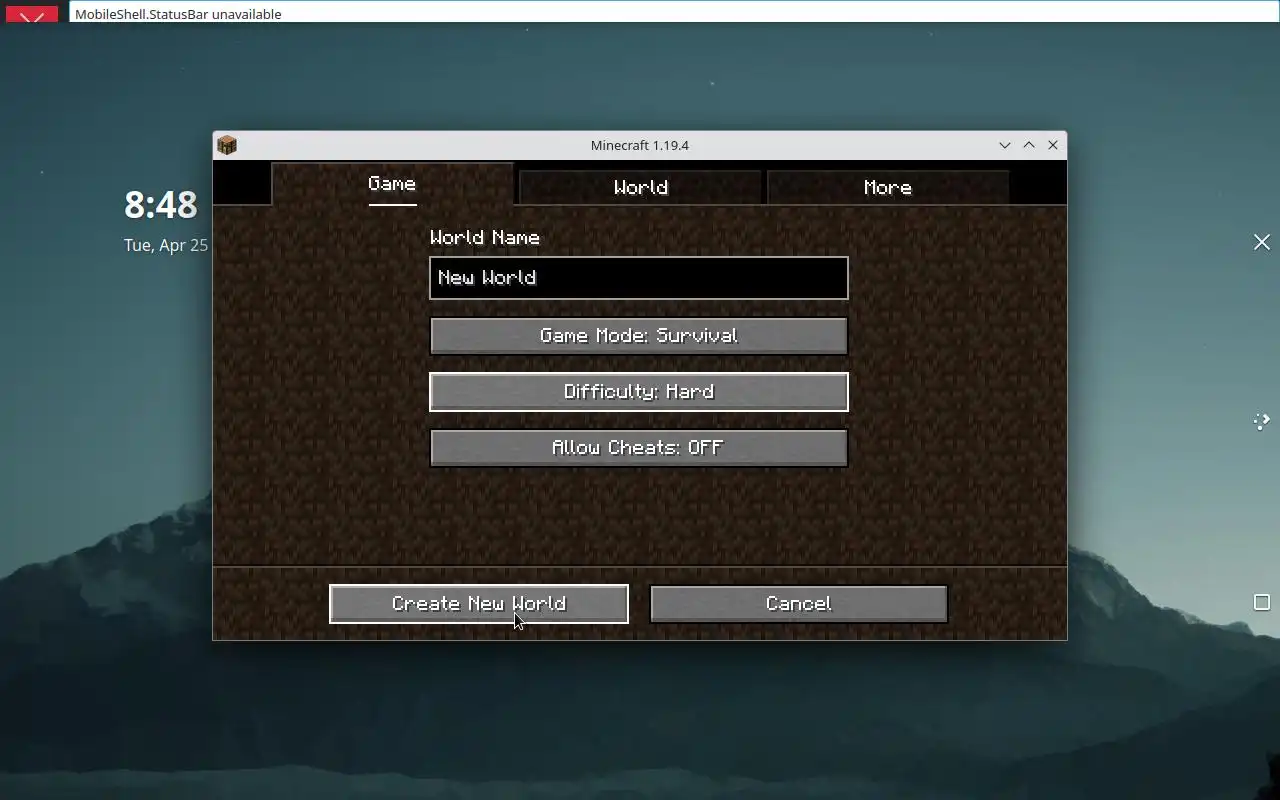
Task: Switch to the Game tab
Action: (x=392, y=184)
